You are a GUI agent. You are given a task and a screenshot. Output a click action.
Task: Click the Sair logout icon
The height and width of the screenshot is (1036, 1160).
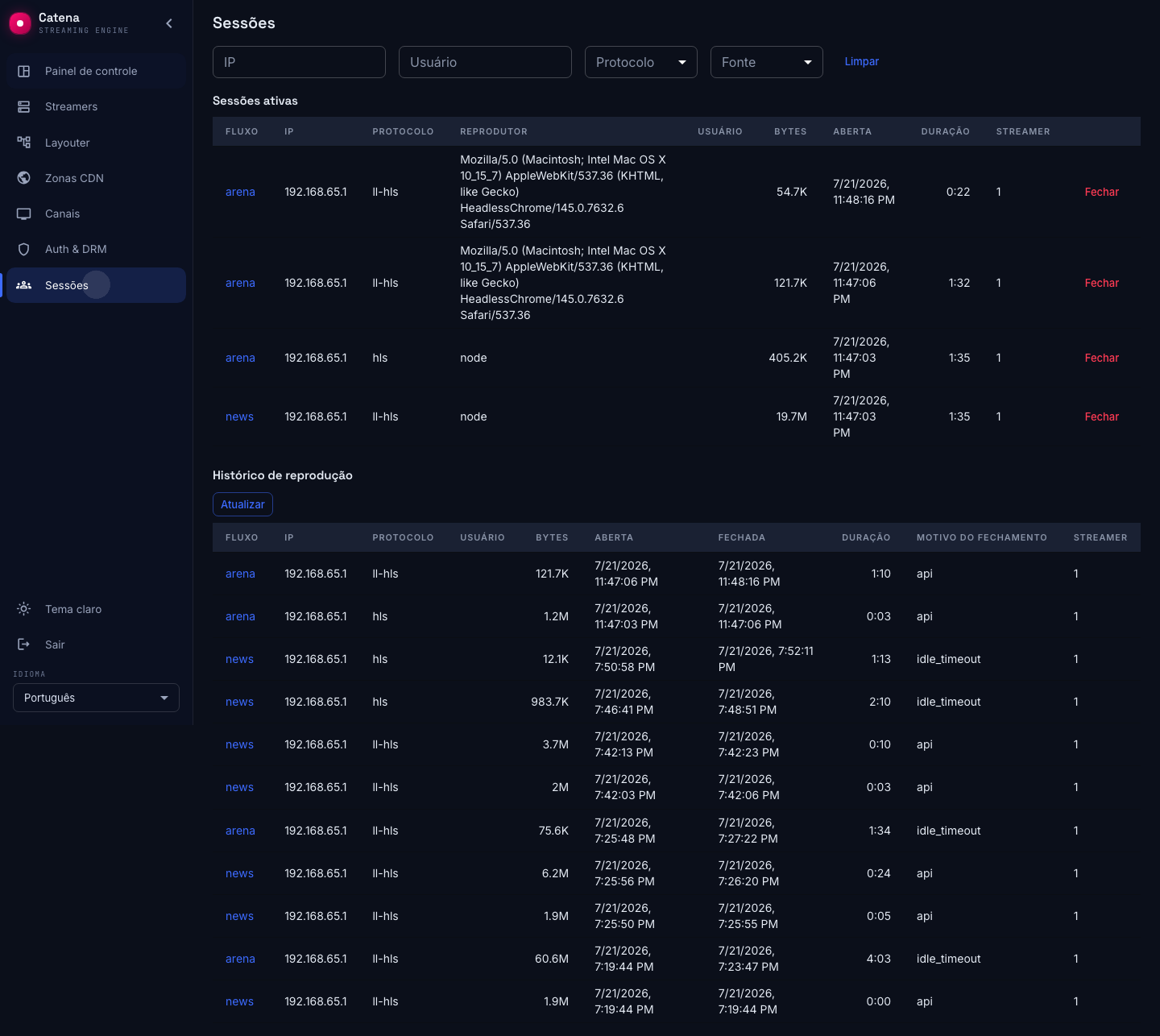(24, 644)
